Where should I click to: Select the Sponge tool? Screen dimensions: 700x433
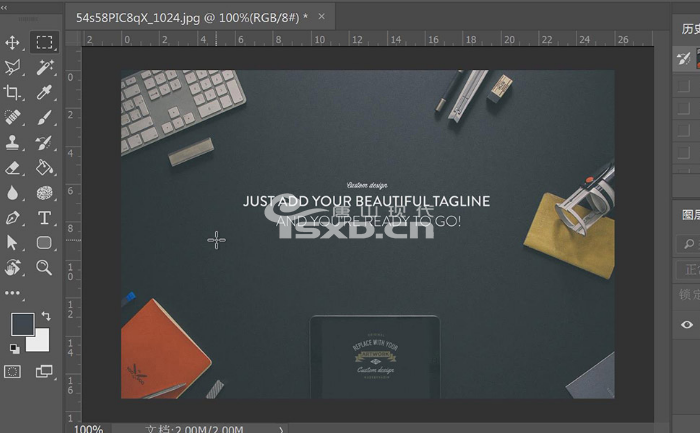44,193
